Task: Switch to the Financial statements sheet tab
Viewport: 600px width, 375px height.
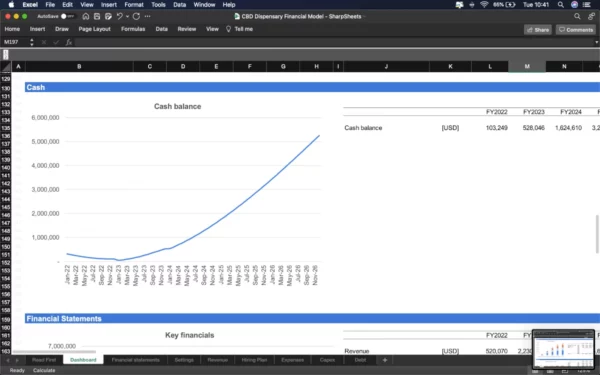Action: coord(135,360)
